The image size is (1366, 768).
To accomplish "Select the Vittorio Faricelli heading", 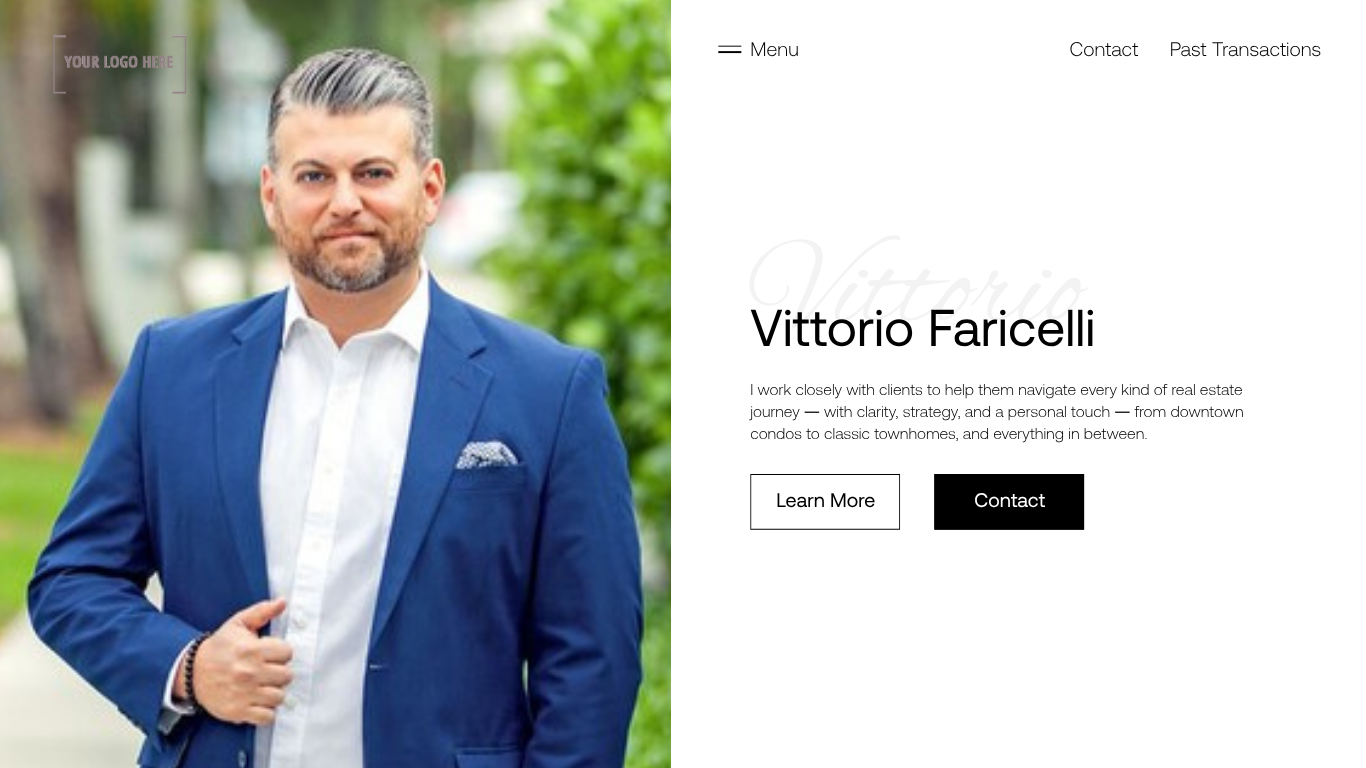I will point(922,329).
